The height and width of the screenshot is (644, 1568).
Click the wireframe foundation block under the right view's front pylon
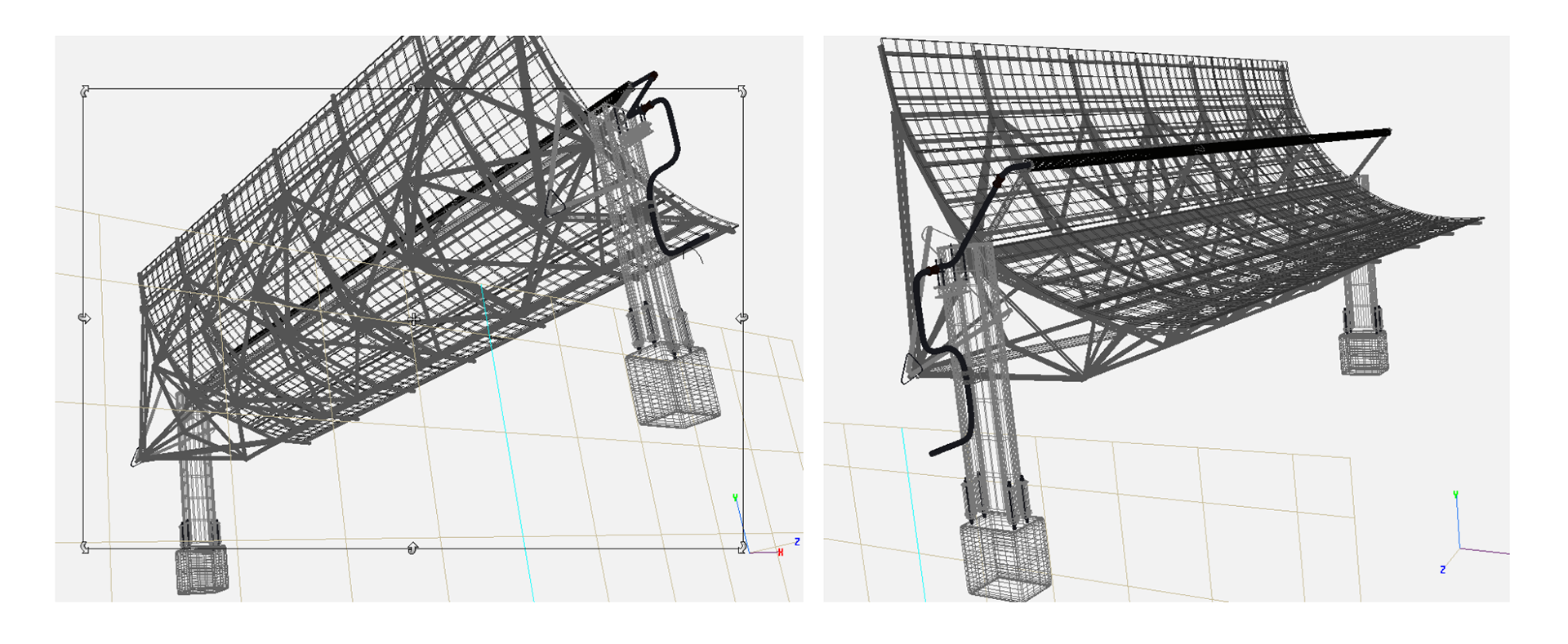tap(1006, 558)
